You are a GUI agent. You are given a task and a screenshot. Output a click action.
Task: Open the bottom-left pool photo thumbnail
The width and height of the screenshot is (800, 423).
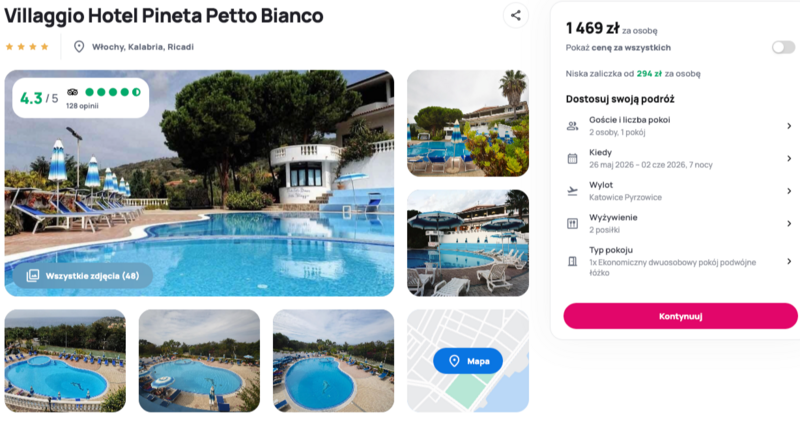click(65, 361)
